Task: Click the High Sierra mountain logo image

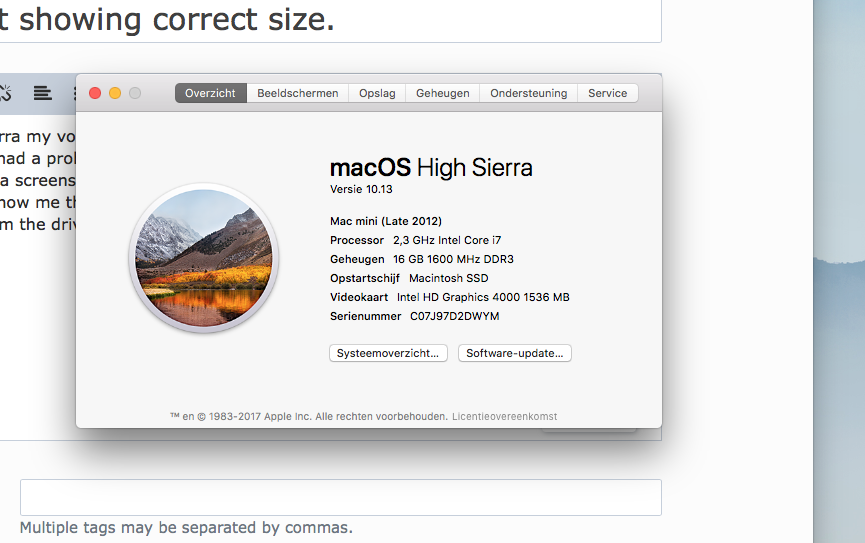Action: 204,258
